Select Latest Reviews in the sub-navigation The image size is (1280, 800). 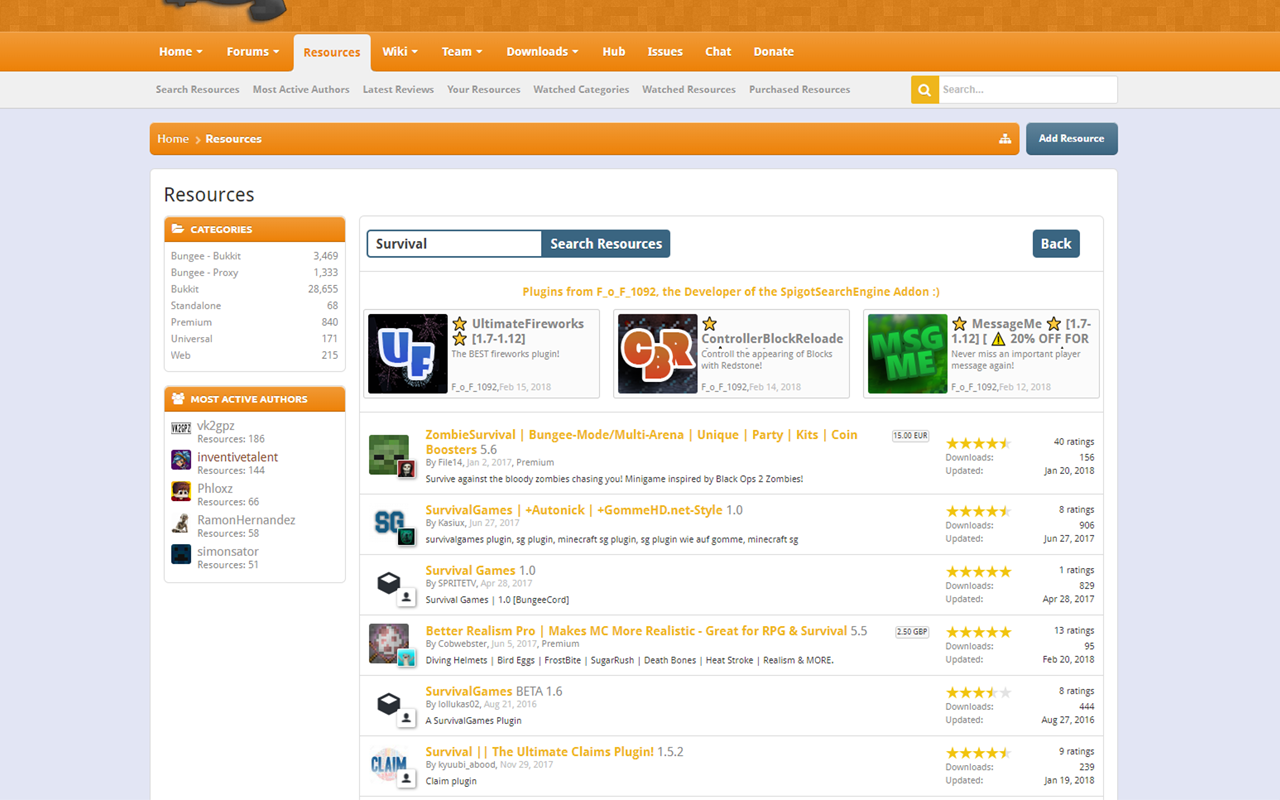(x=398, y=89)
